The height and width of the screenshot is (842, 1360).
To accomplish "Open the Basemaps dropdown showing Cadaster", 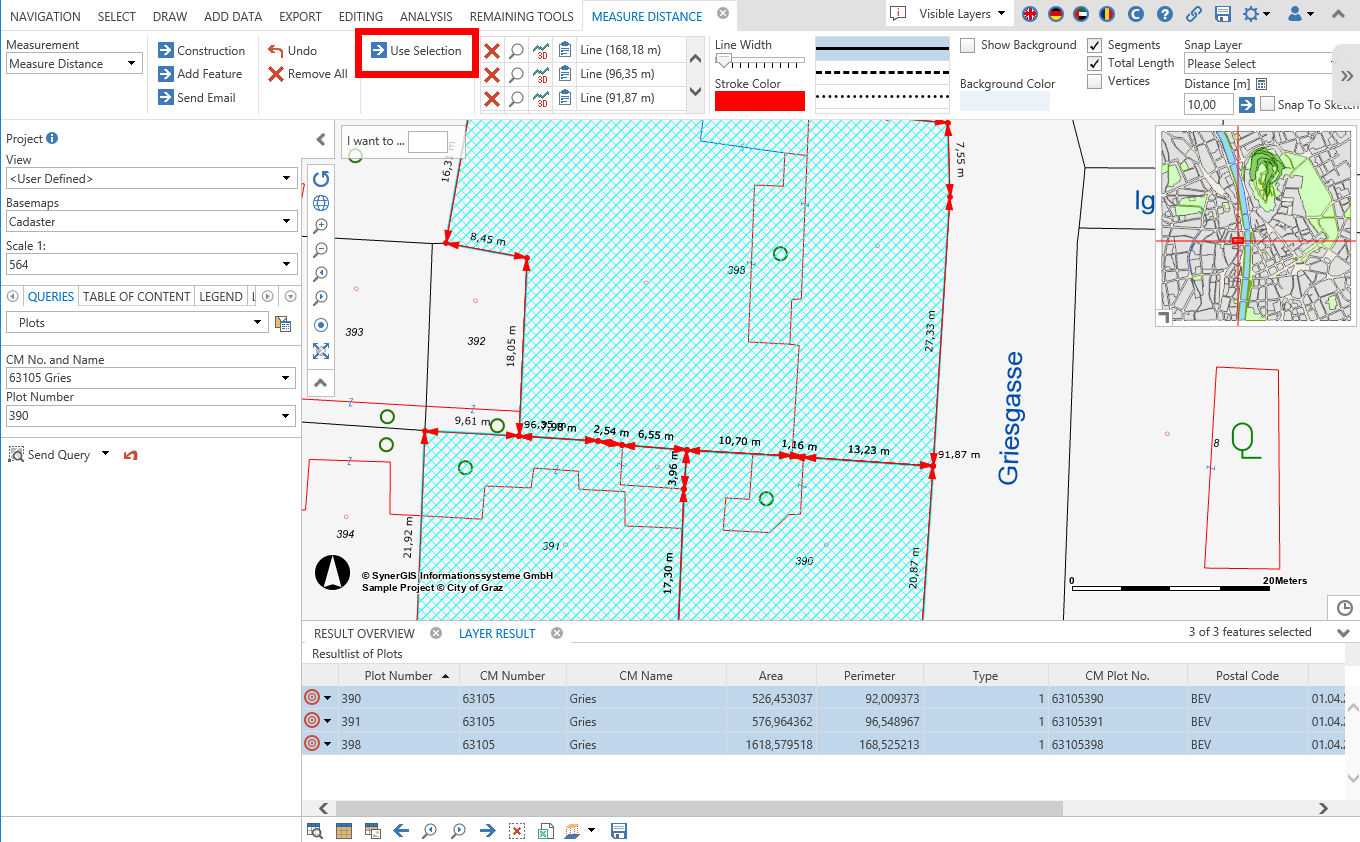I will [x=150, y=221].
